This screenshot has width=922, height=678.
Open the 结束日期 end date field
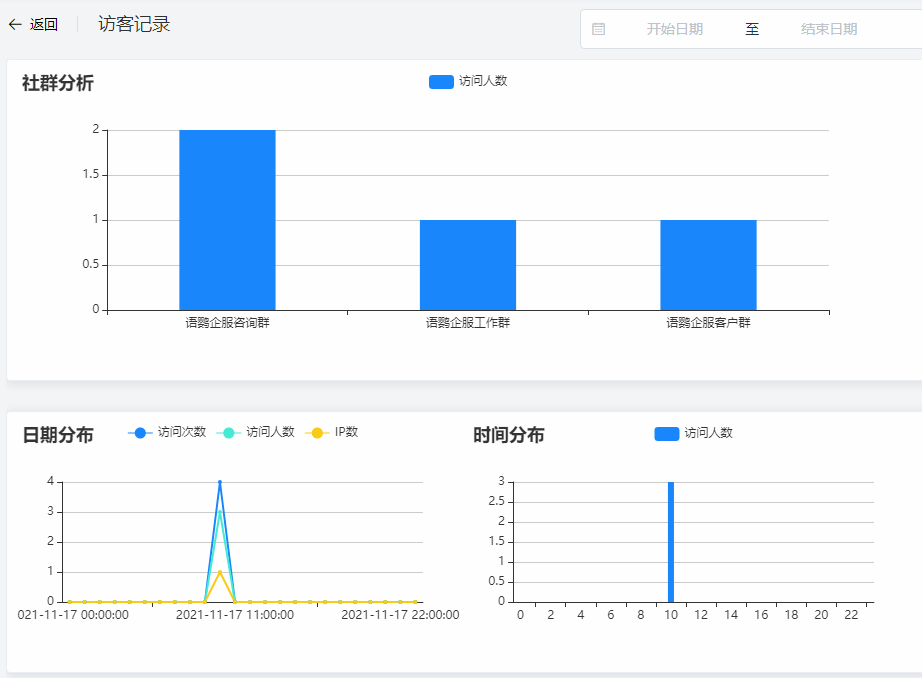point(828,29)
